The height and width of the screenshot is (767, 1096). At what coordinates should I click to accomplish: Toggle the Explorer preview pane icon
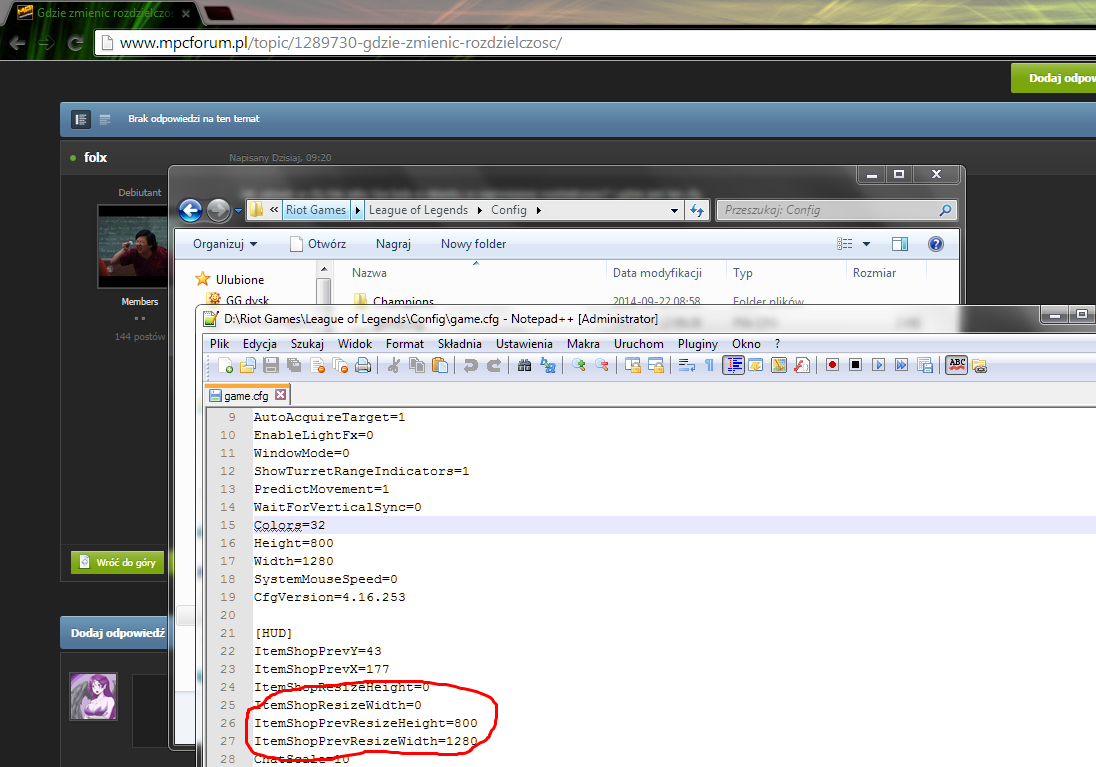pos(900,244)
